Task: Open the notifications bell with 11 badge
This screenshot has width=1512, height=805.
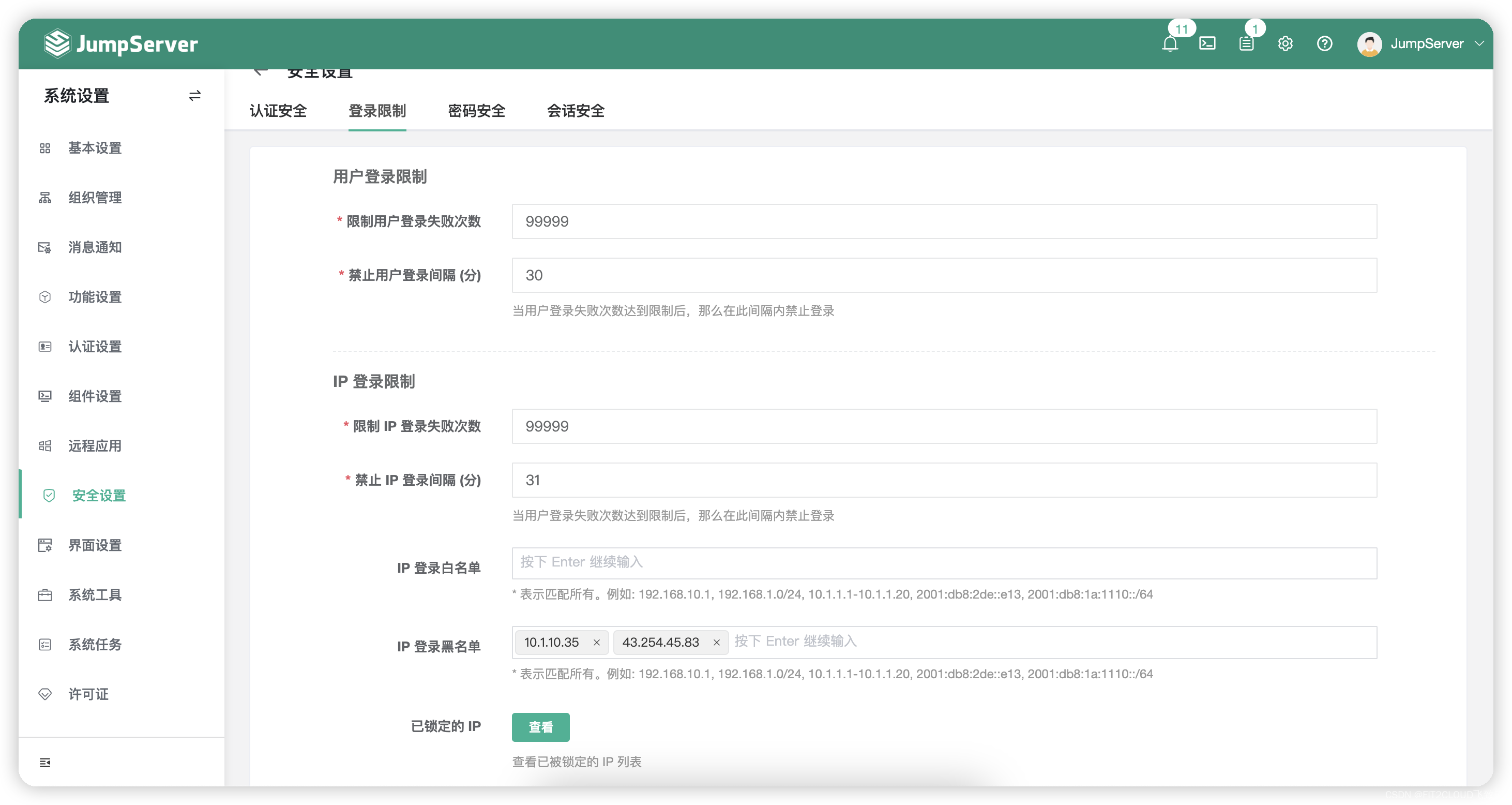Action: 1170,43
